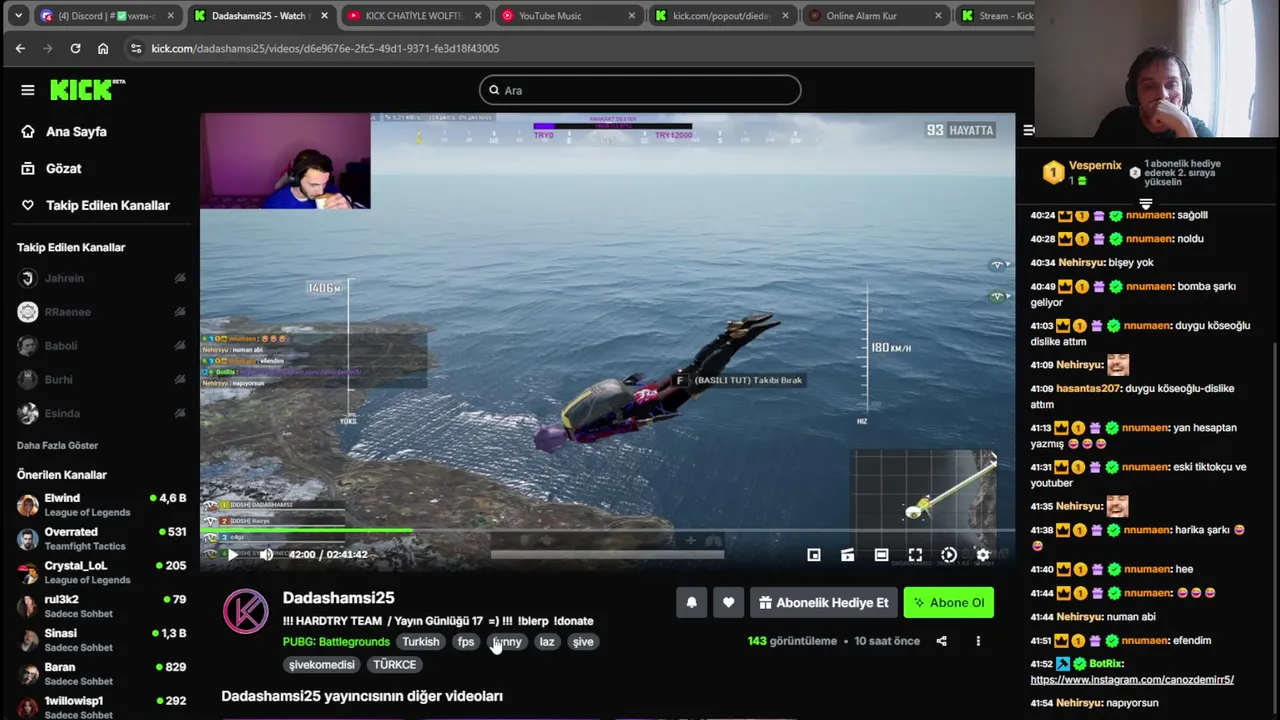Mute the video player volume
This screenshot has width=1280, height=720.
[x=266, y=554]
